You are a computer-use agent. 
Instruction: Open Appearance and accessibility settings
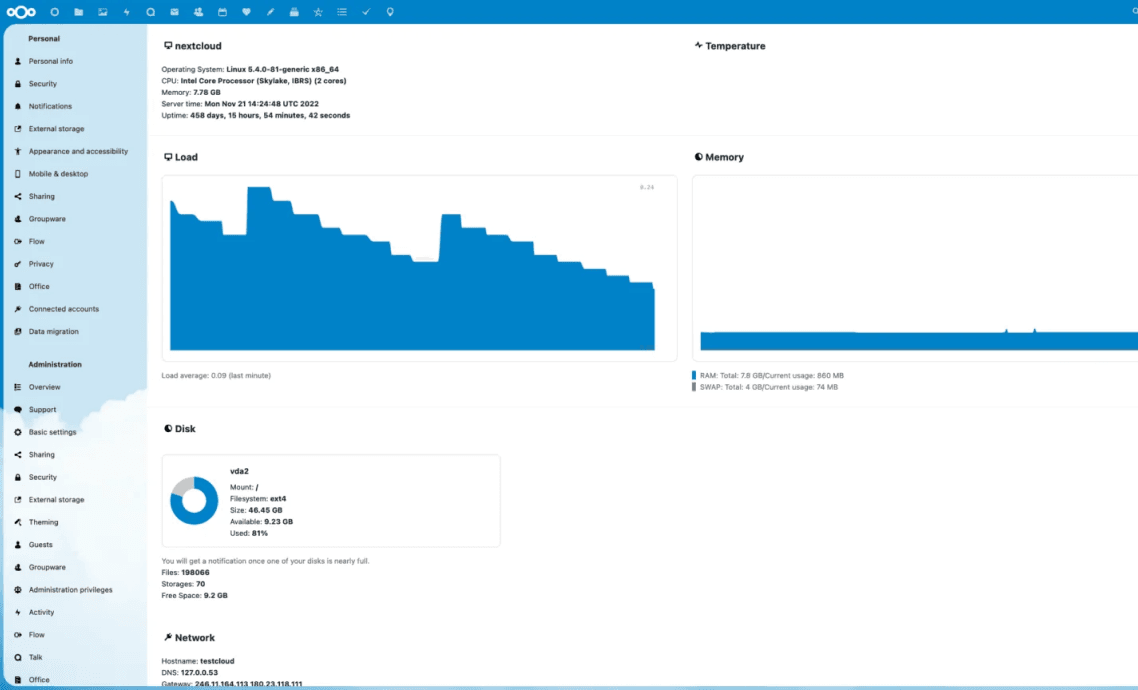pyautogui.click(x=78, y=151)
